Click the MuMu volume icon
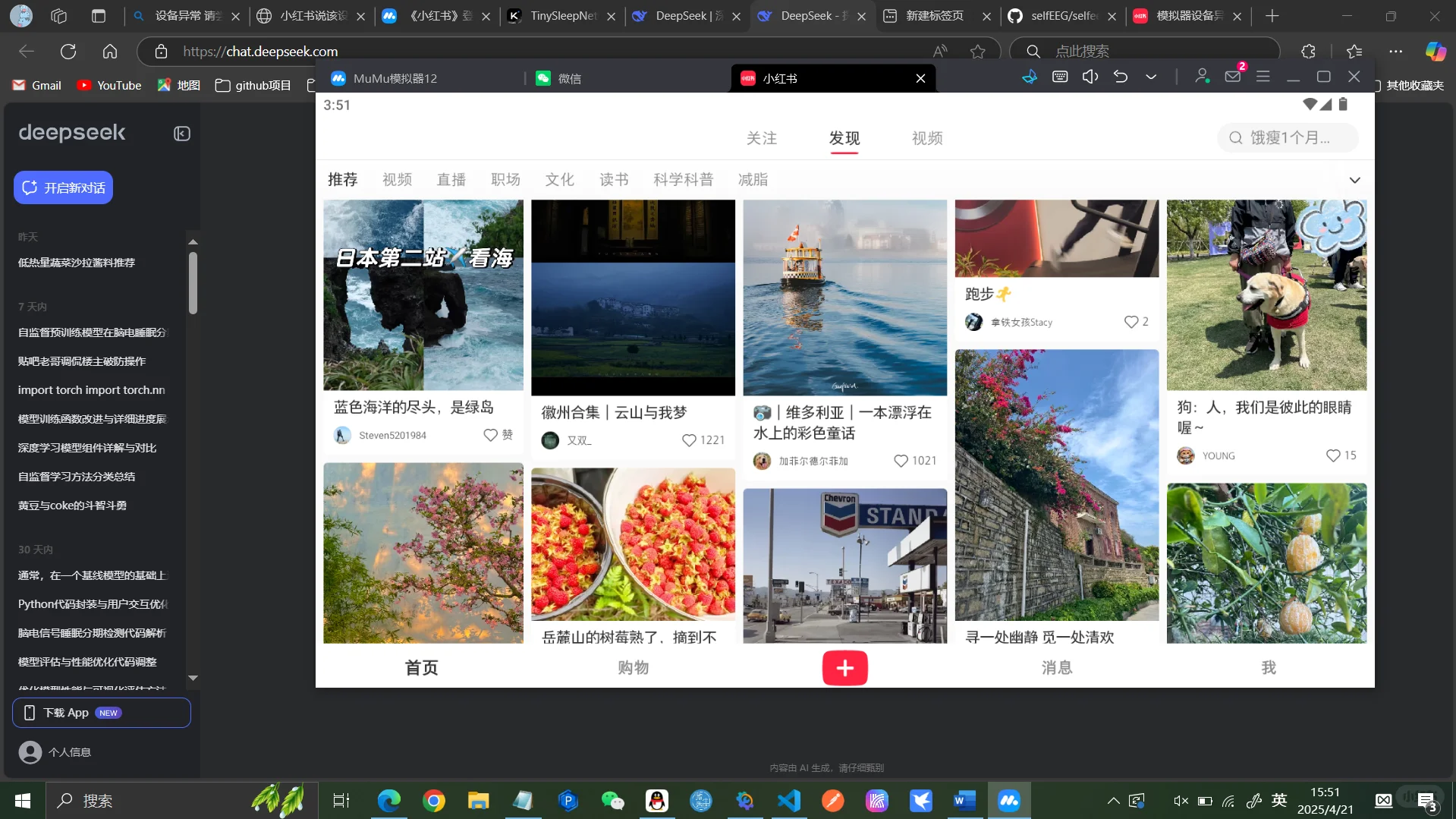This screenshot has height=819, width=1456. coord(1090,77)
